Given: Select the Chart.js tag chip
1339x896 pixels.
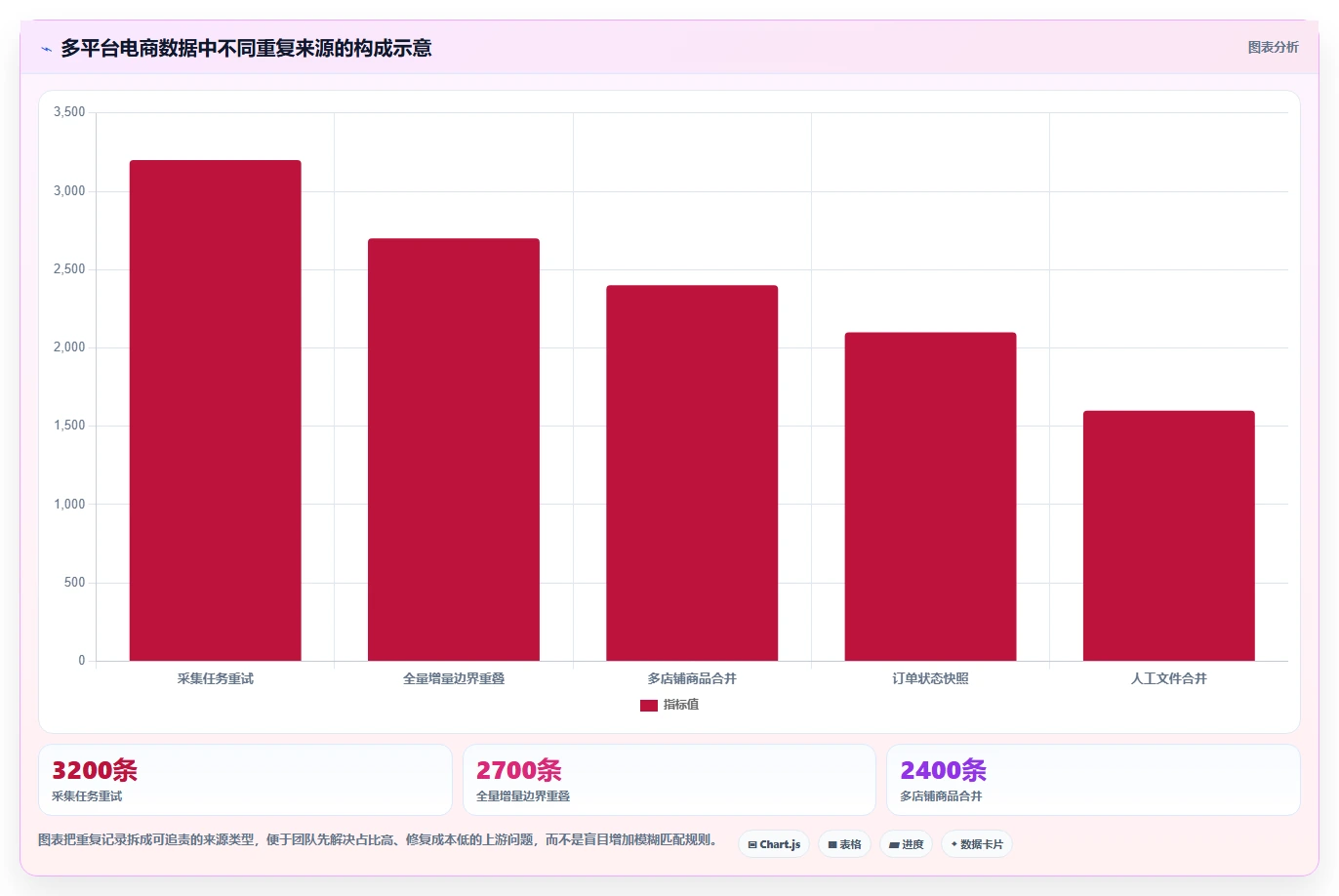Looking at the screenshot, I should click(773, 844).
